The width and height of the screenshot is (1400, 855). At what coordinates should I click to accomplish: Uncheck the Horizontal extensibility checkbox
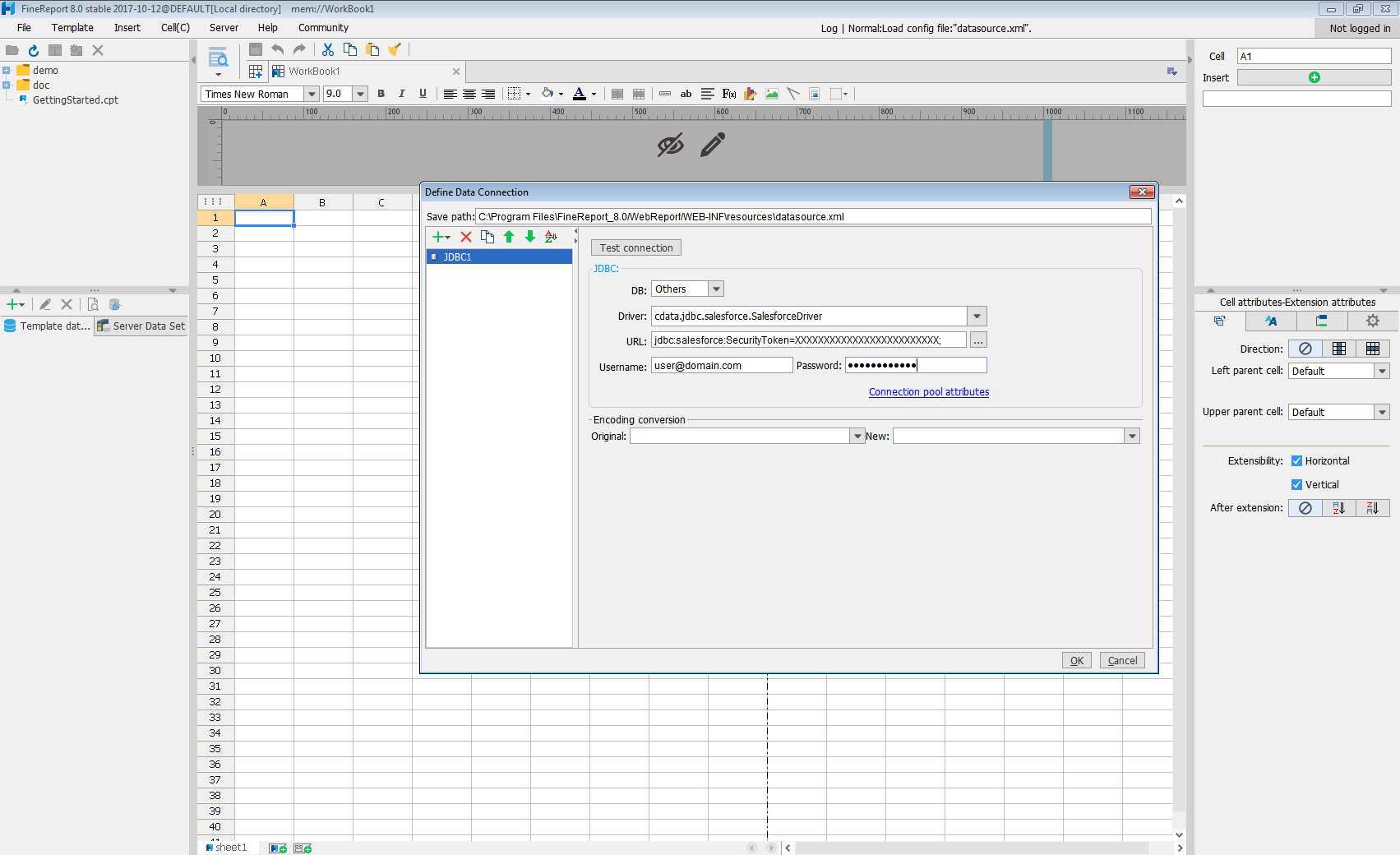1296,461
